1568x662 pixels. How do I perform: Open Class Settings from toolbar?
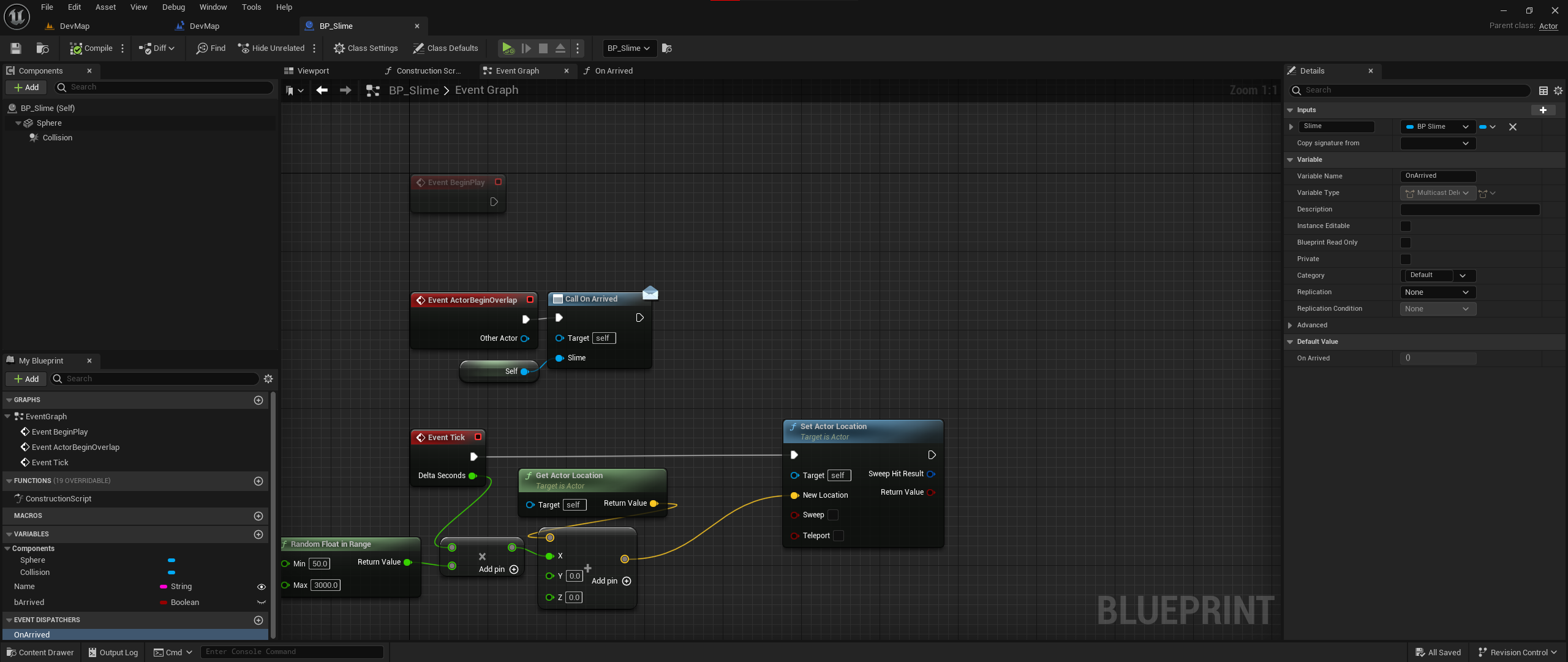pyautogui.click(x=366, y=48)
